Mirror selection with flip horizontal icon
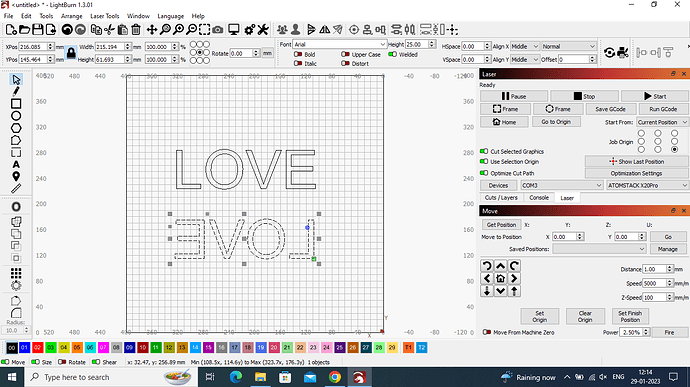Image resolution: width=690 pixels, height=387 pixels. 325,29
